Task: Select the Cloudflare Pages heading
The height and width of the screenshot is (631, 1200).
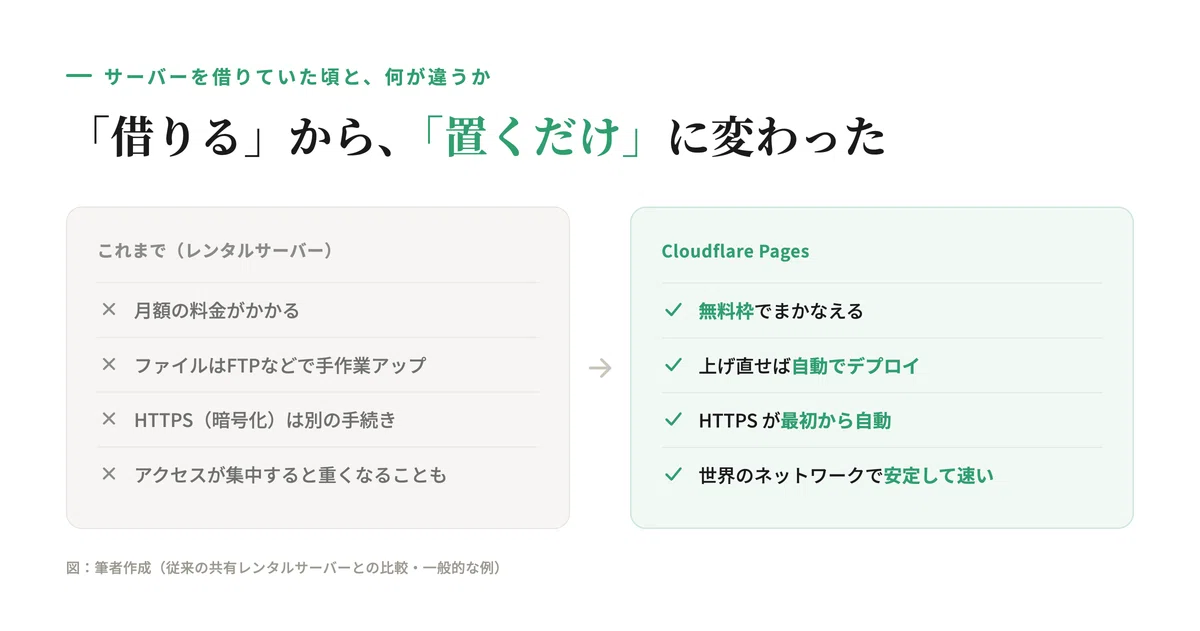Action: [x=735, y=251]
